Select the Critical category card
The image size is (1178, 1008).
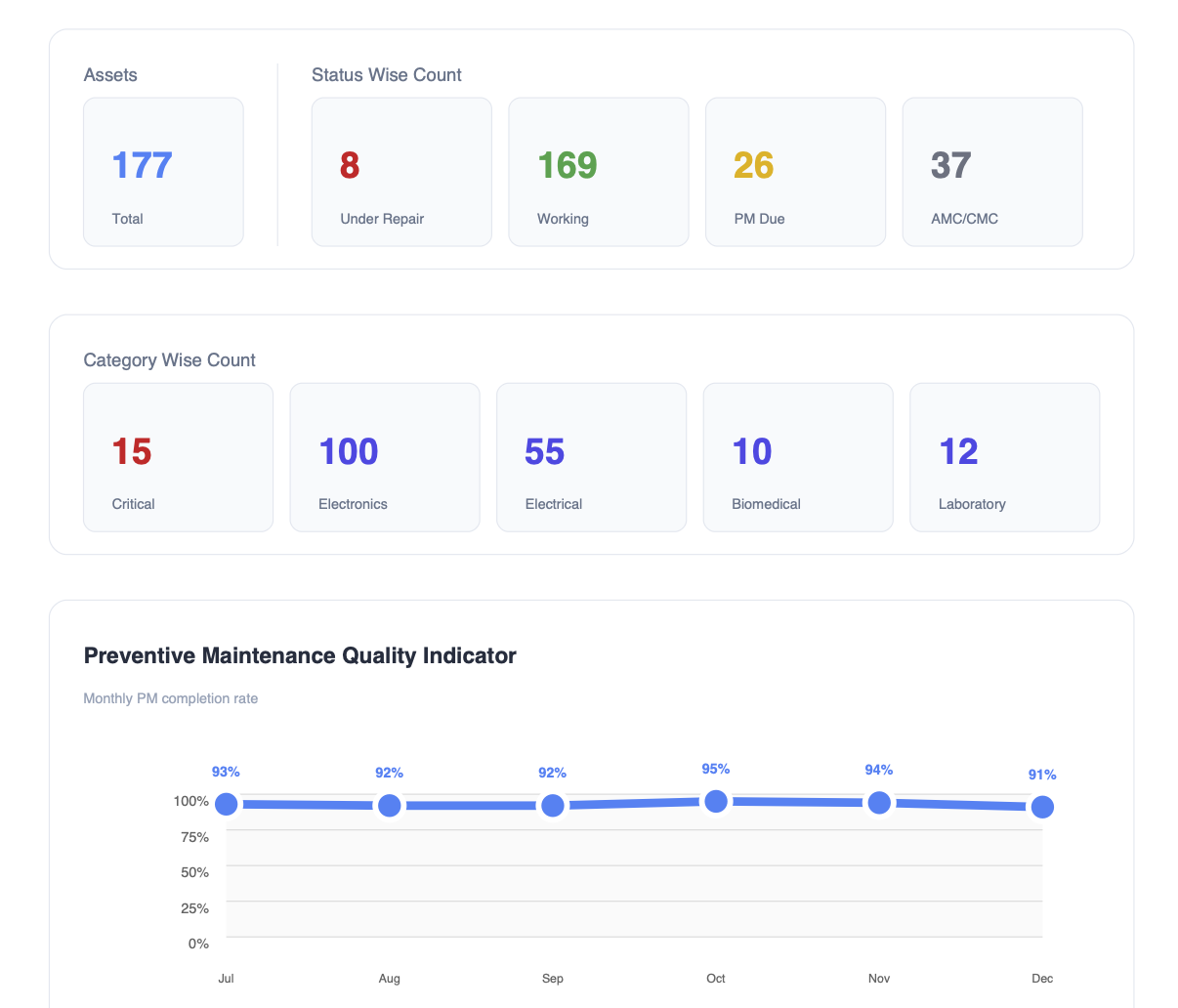click(x=178, y=456)
